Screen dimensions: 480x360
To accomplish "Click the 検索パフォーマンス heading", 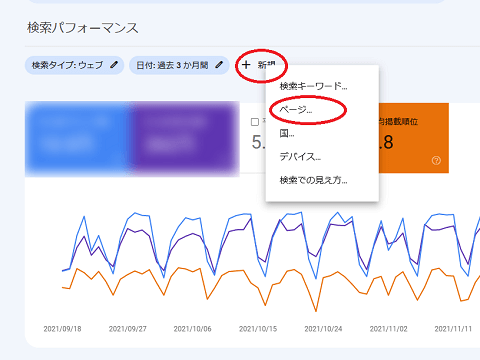I will coord(82,28).
